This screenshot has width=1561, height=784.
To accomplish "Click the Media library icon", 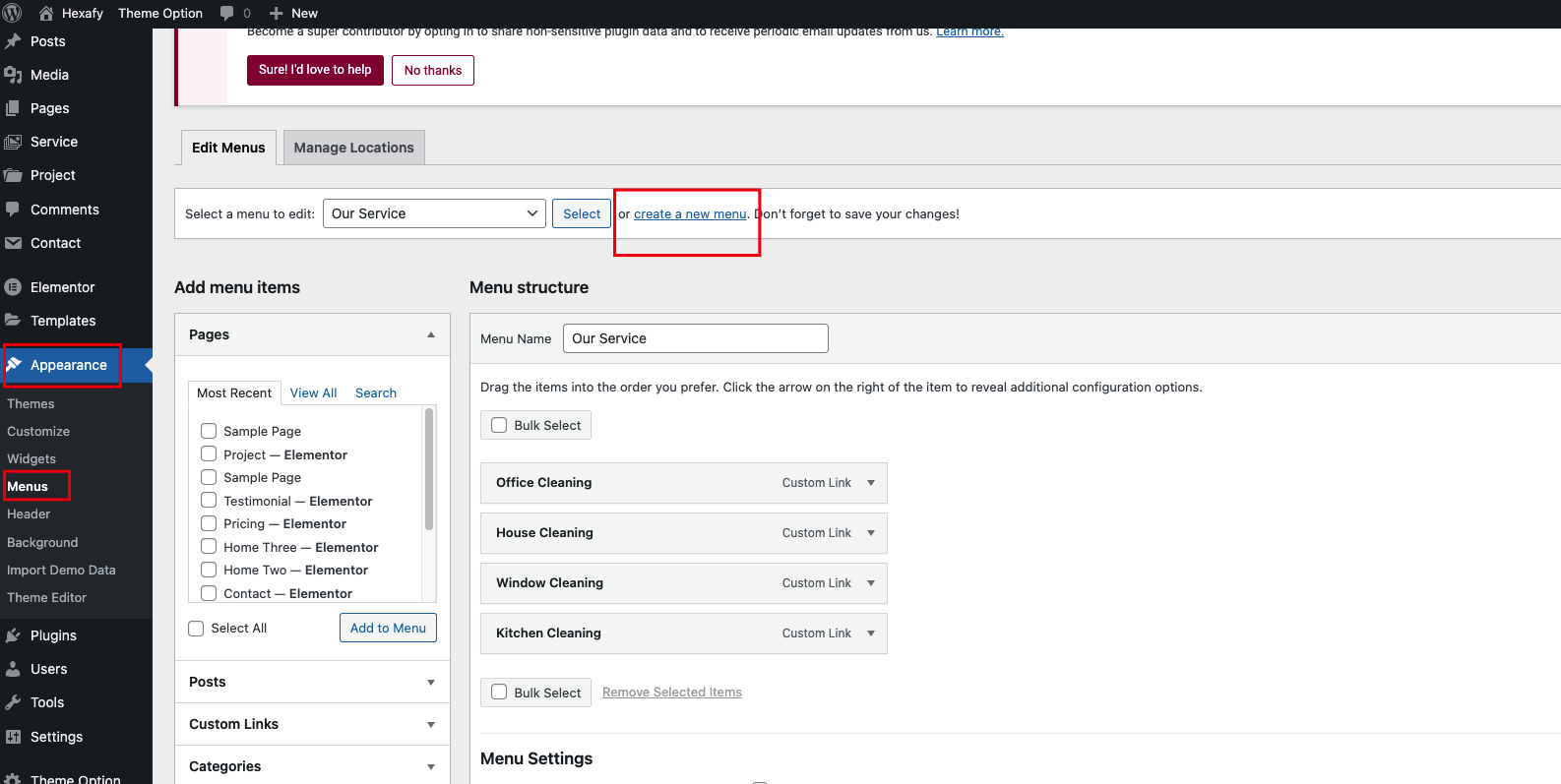I will tap(13, 75).
